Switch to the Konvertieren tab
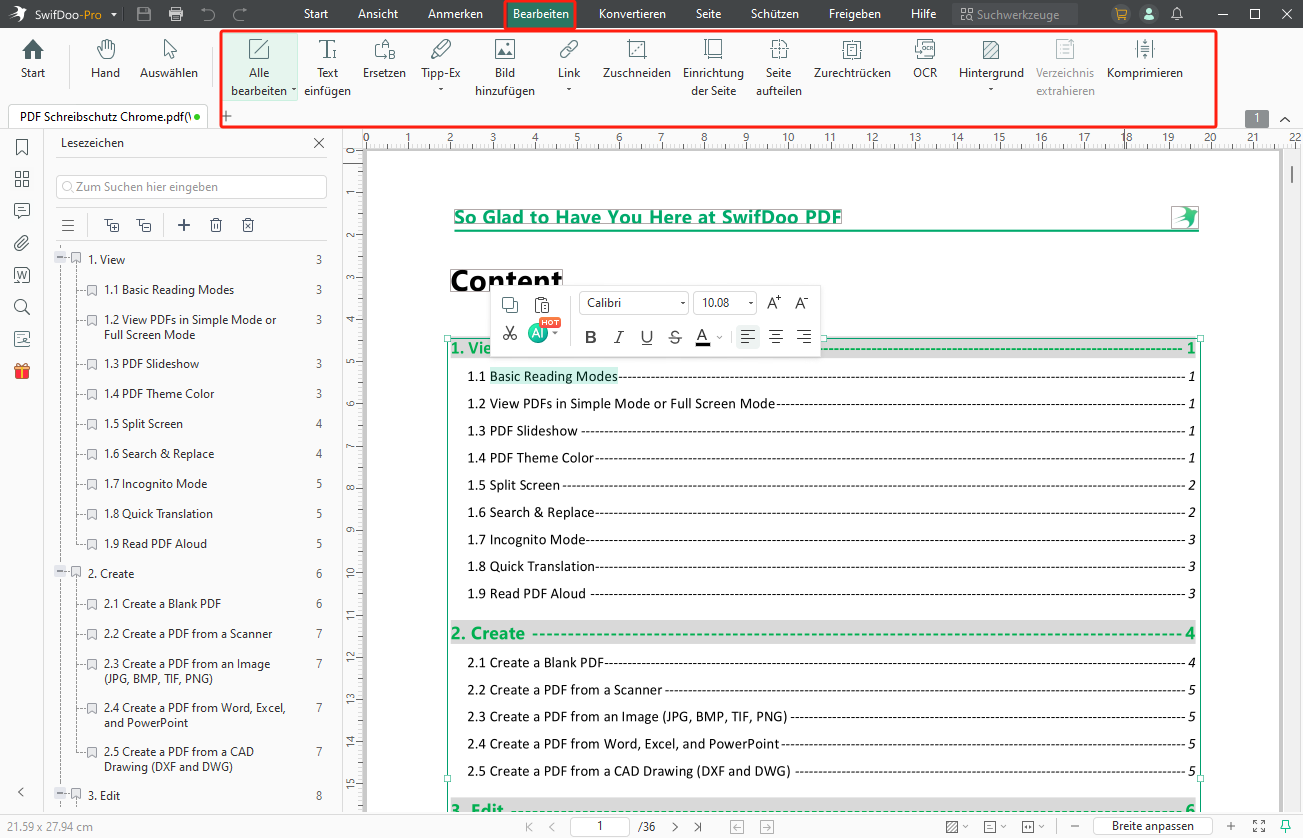Screen dimensions: 1303x838 [x=632, y=14]
